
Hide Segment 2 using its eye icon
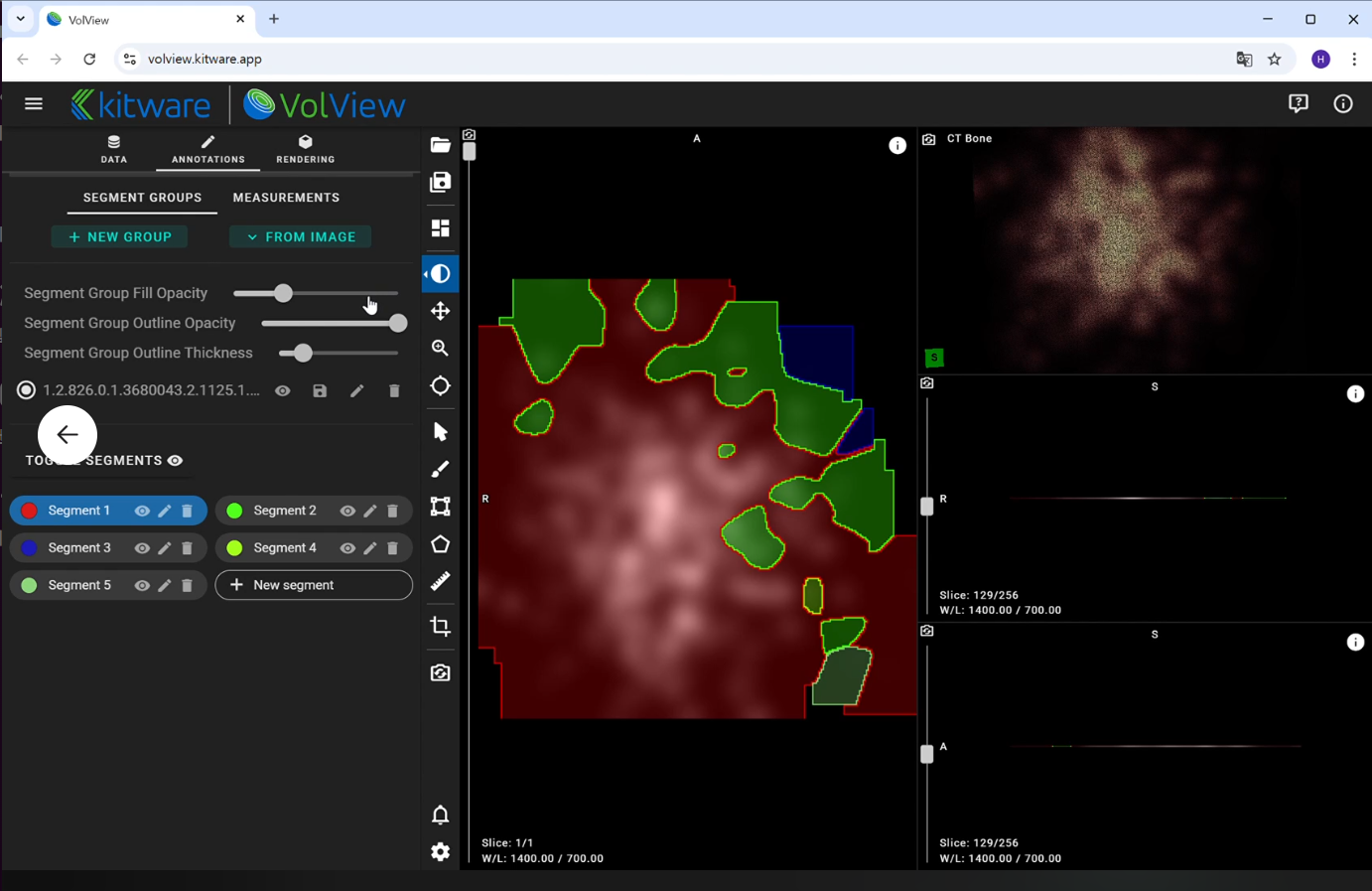(347, 511)
